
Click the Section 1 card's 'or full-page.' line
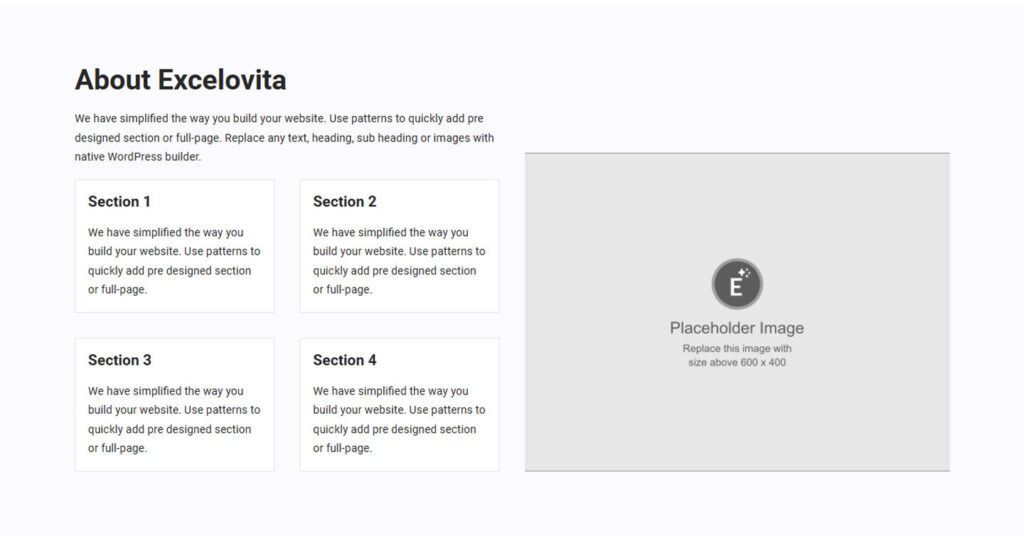[118, 289]
